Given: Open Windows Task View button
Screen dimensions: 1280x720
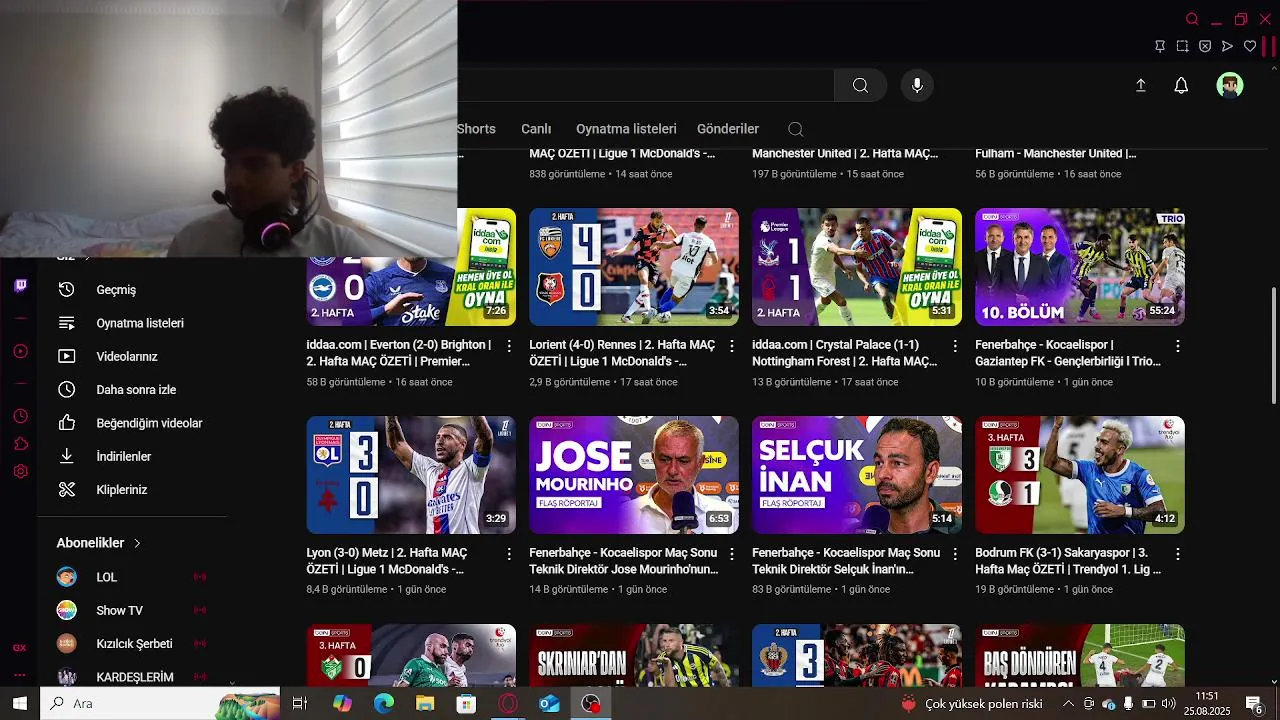Looking at the screenshot, I should (x=299, y=704).
